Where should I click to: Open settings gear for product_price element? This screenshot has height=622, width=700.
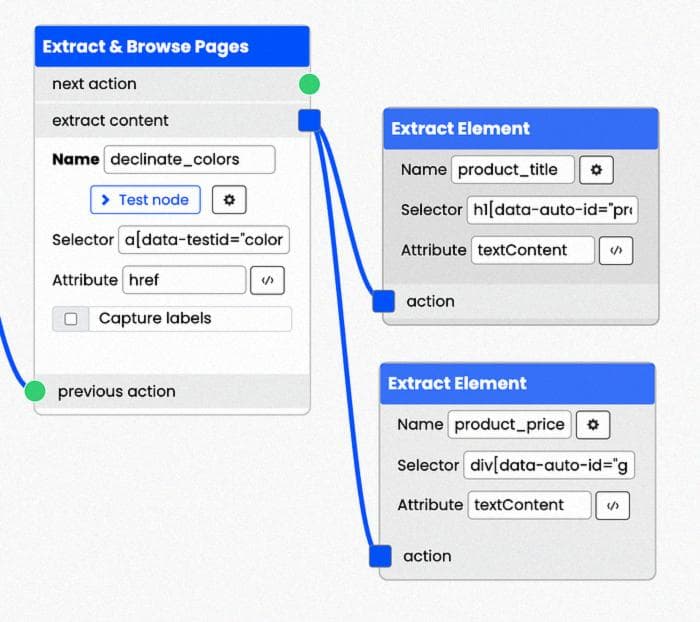(x=593, y=425)
